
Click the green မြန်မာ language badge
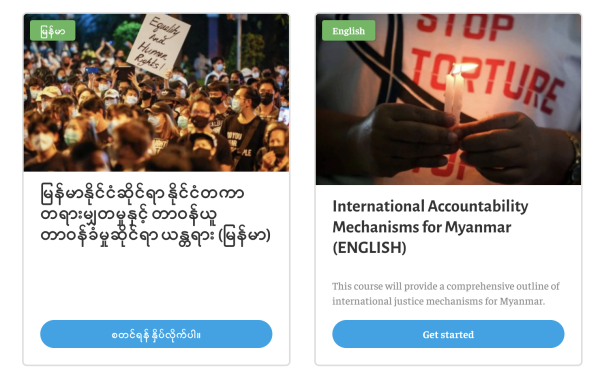point(52,31)
